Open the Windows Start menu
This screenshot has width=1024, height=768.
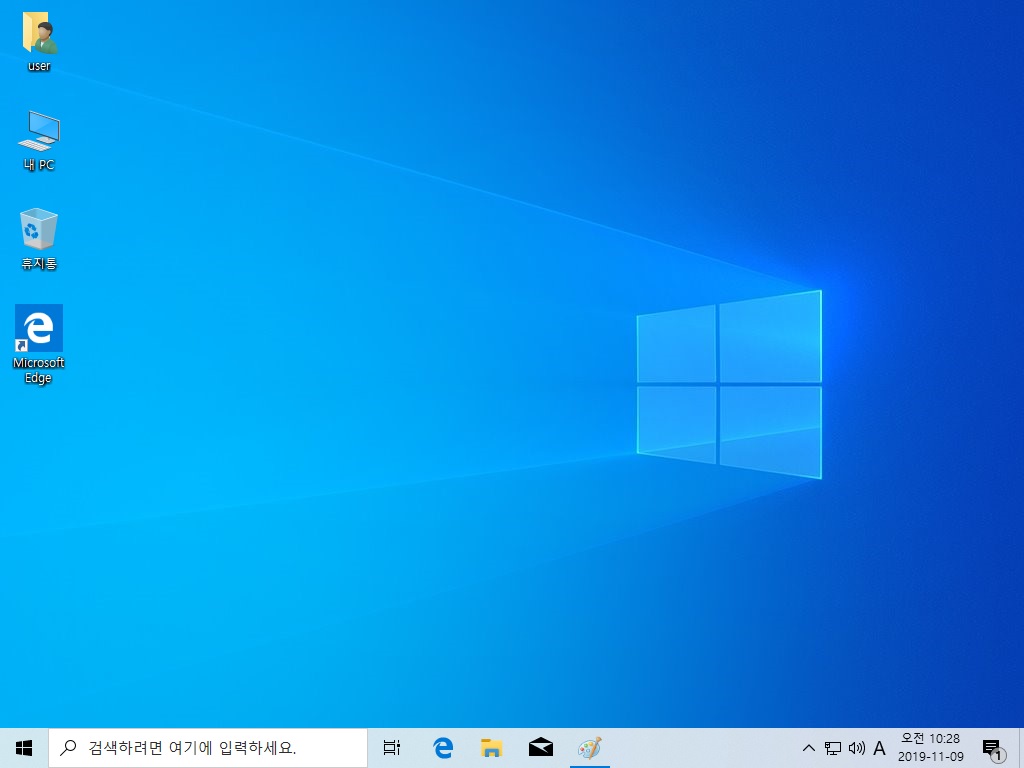tap(24, 748)
